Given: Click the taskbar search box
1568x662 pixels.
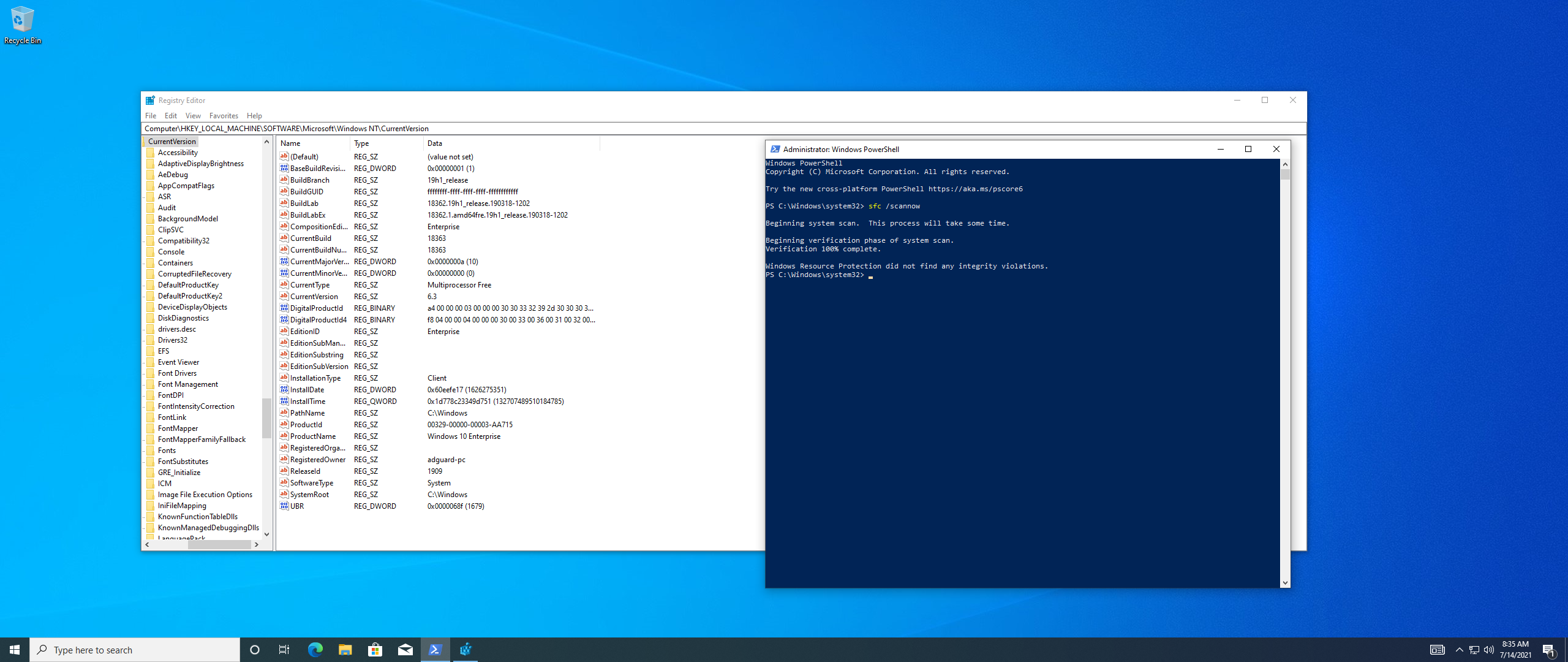Looking at the screenshot, I should pyautogui.click(x=135, y=650).
